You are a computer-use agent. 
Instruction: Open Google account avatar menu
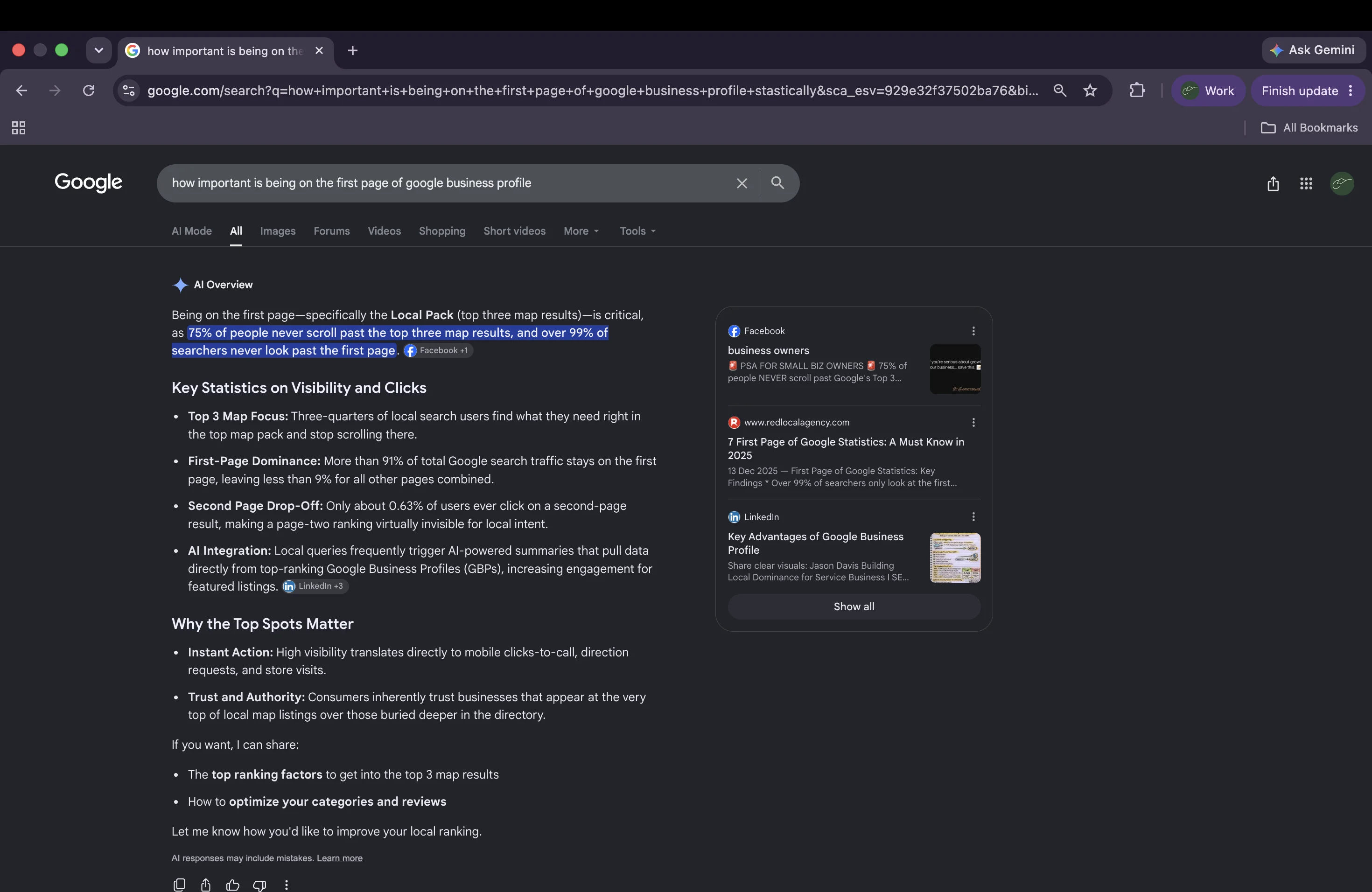1342,183
